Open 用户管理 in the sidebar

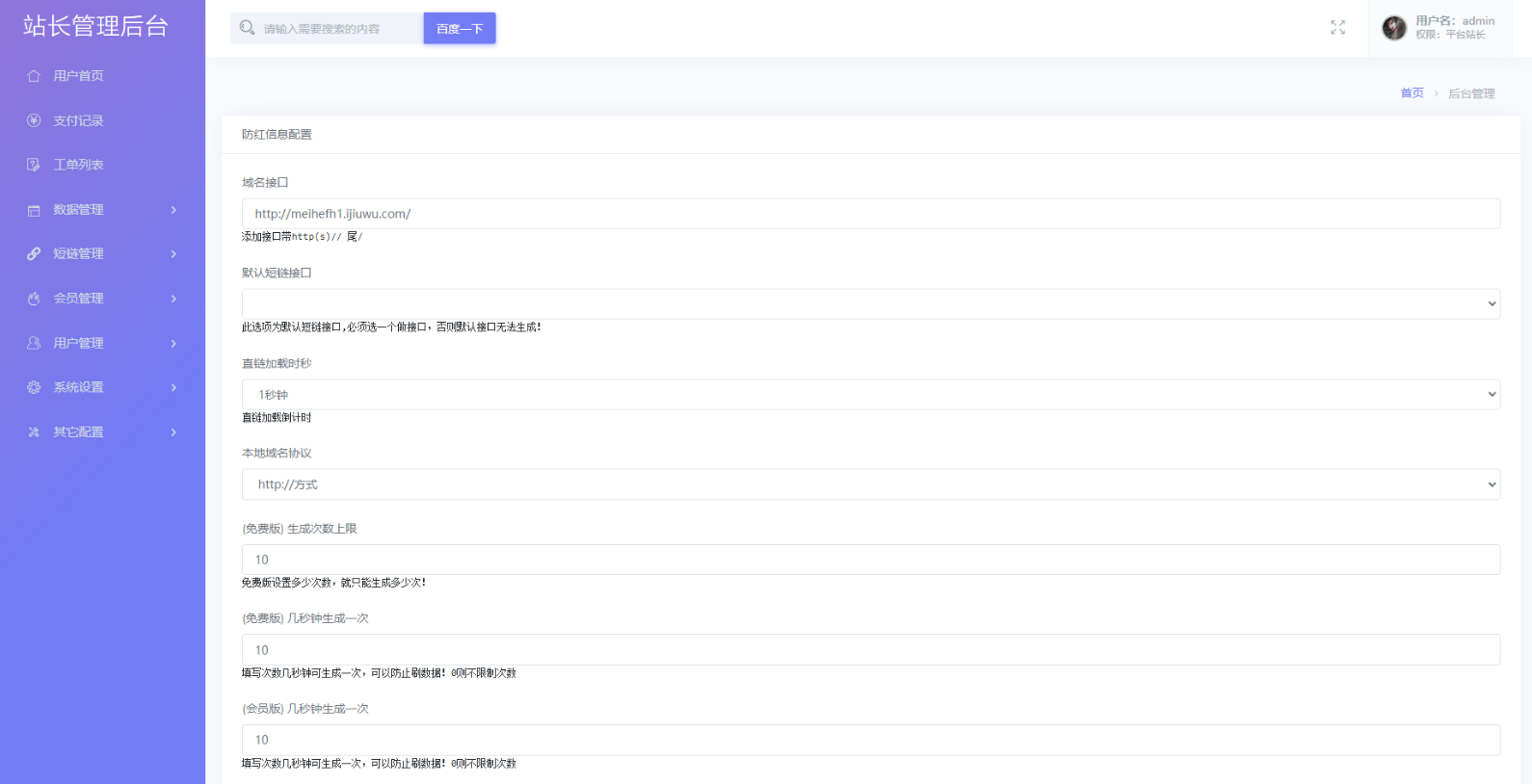79,343
